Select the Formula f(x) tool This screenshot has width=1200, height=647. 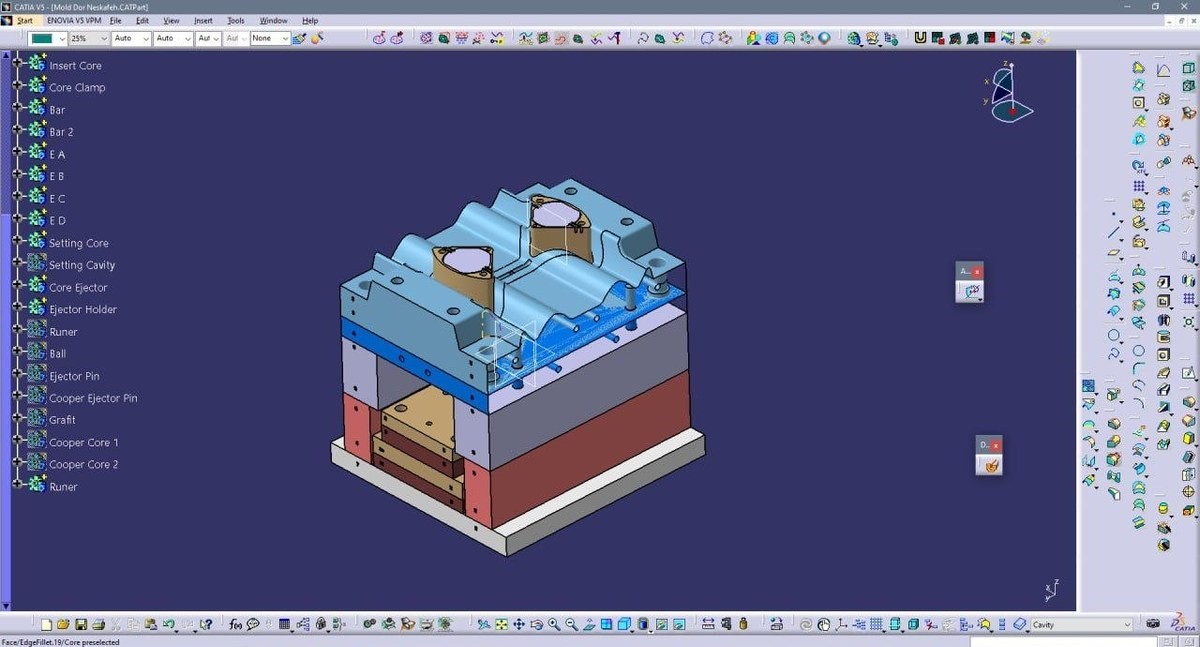[x=236, y=624]
